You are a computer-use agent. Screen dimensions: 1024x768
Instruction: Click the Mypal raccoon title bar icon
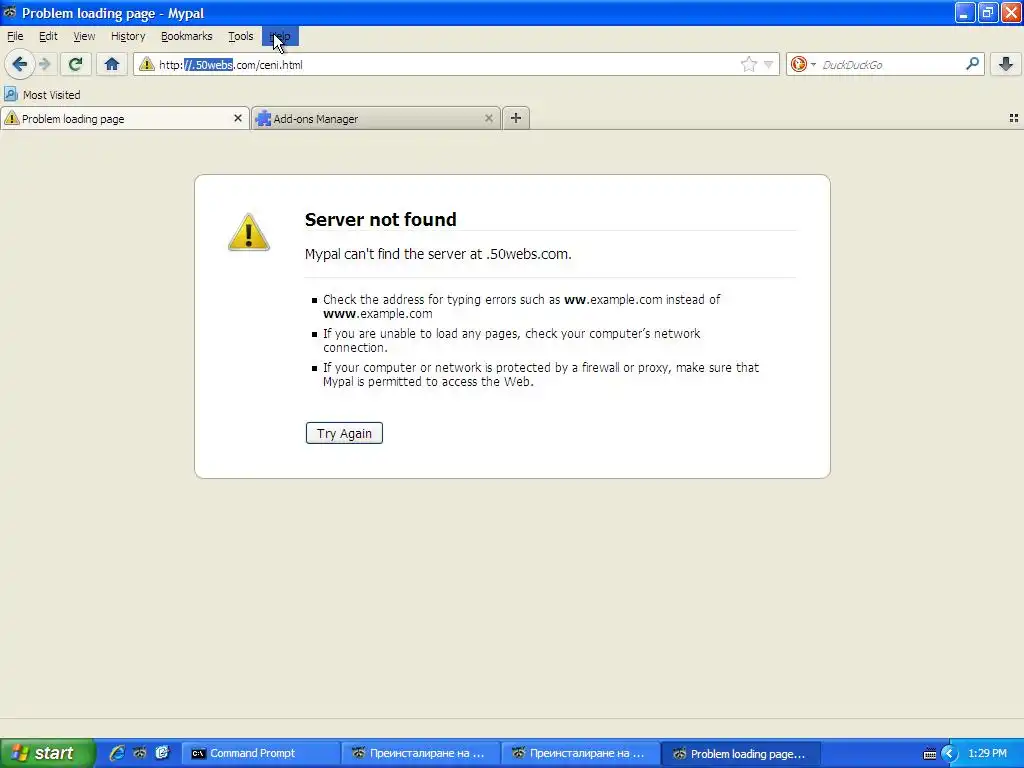click(10, 12)
